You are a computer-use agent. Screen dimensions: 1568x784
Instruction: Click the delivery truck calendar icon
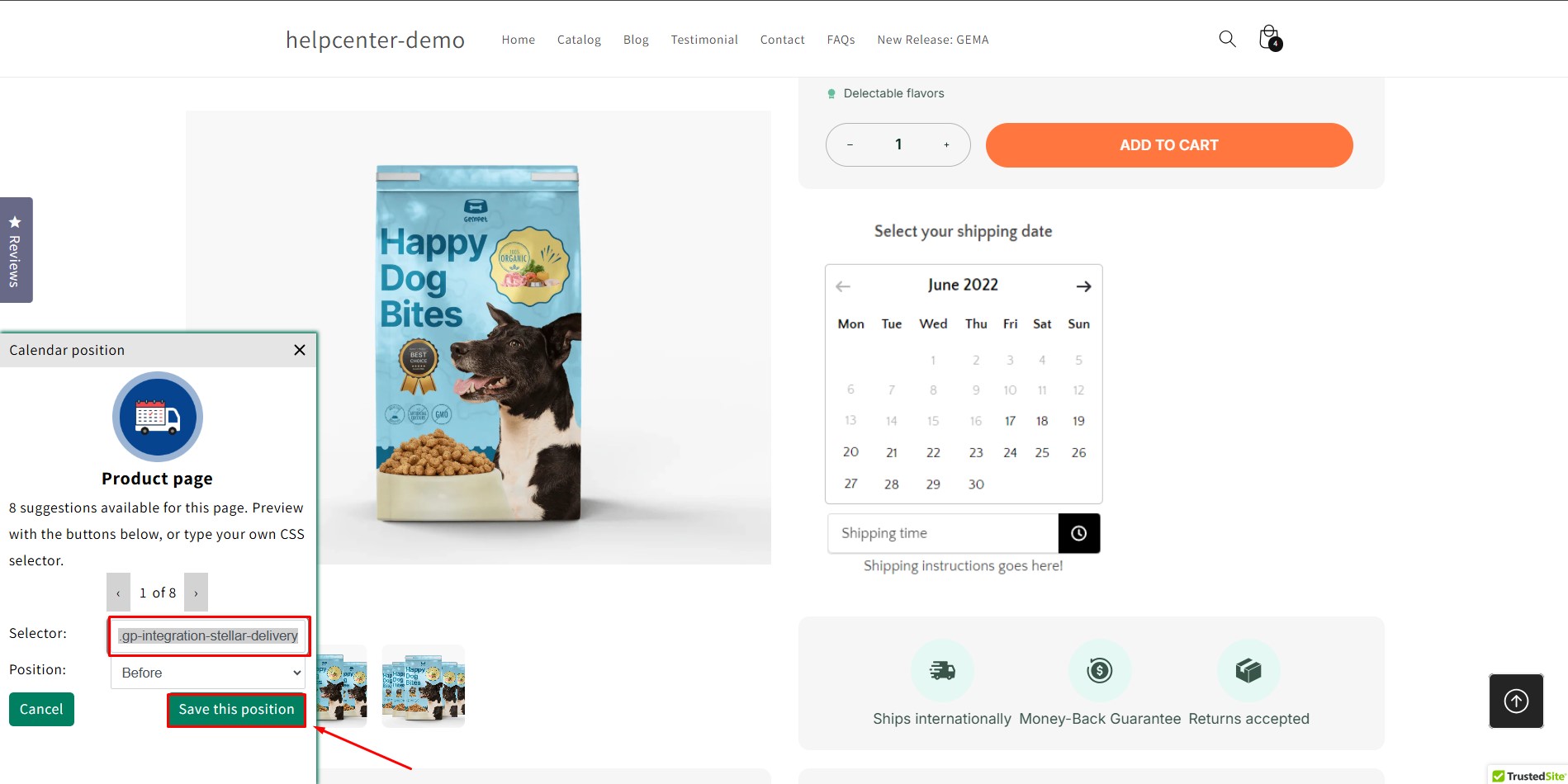tap(158, 417)
